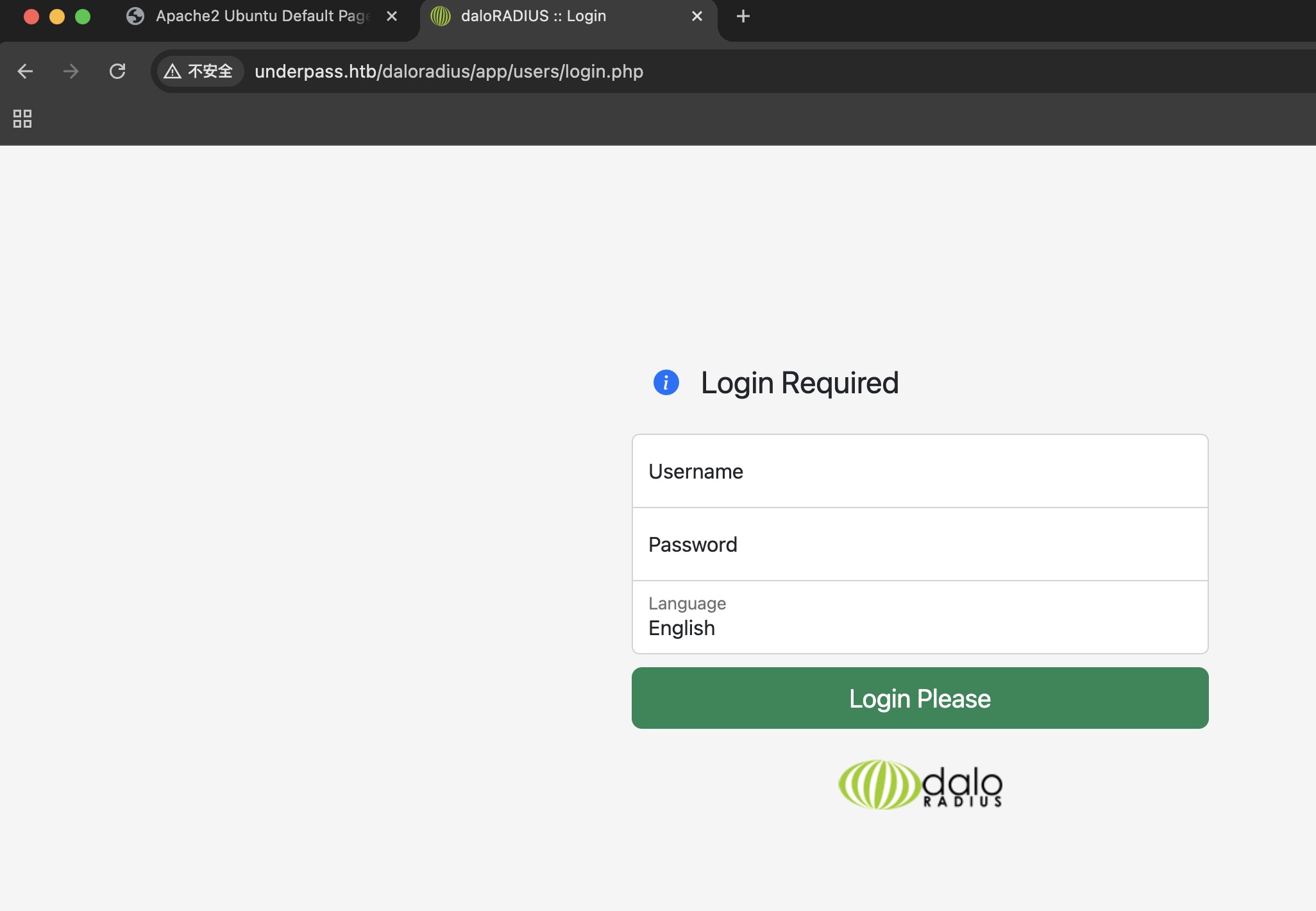
Task: Click the daloRADIUS logo image
Action: [920, 785]
